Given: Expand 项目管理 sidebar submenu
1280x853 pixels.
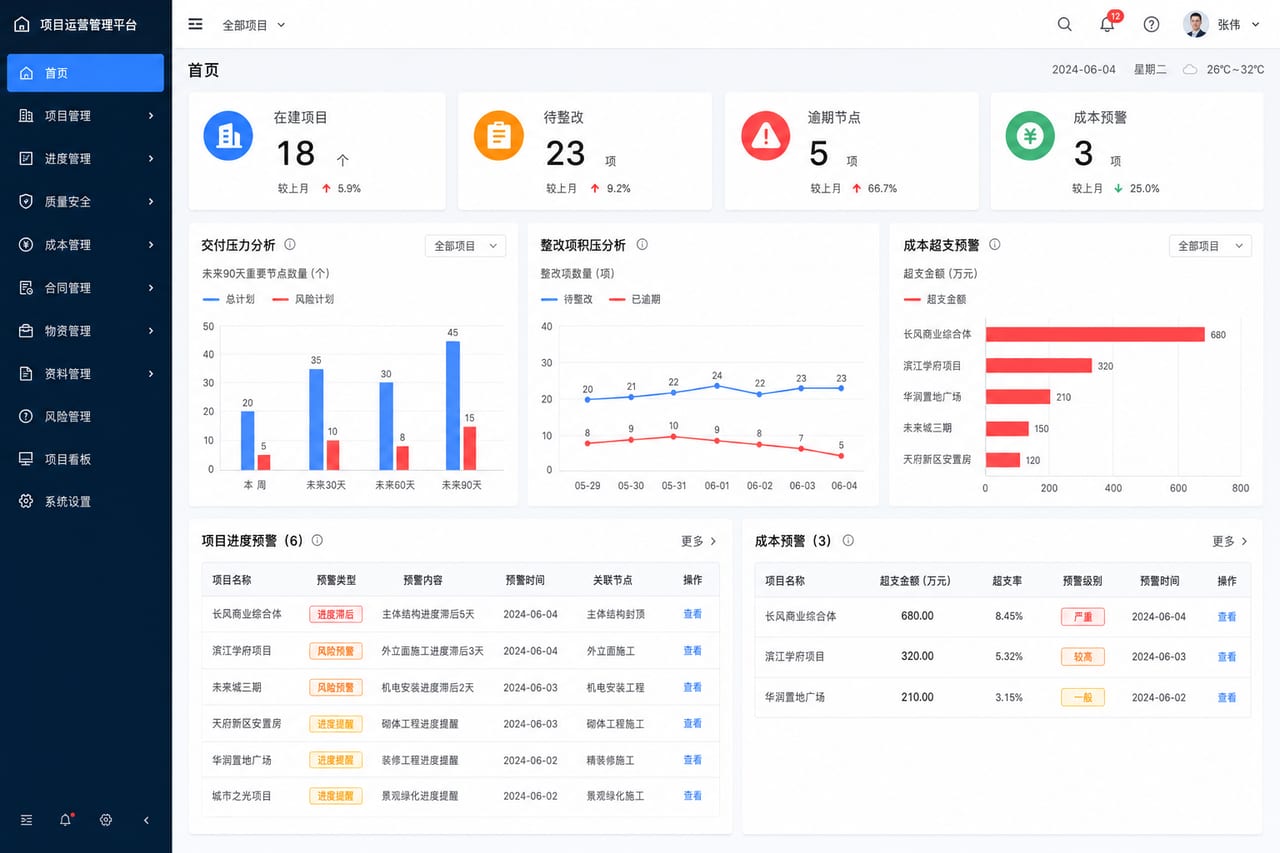Looking at the screenshot, I should tap(86, 116).
